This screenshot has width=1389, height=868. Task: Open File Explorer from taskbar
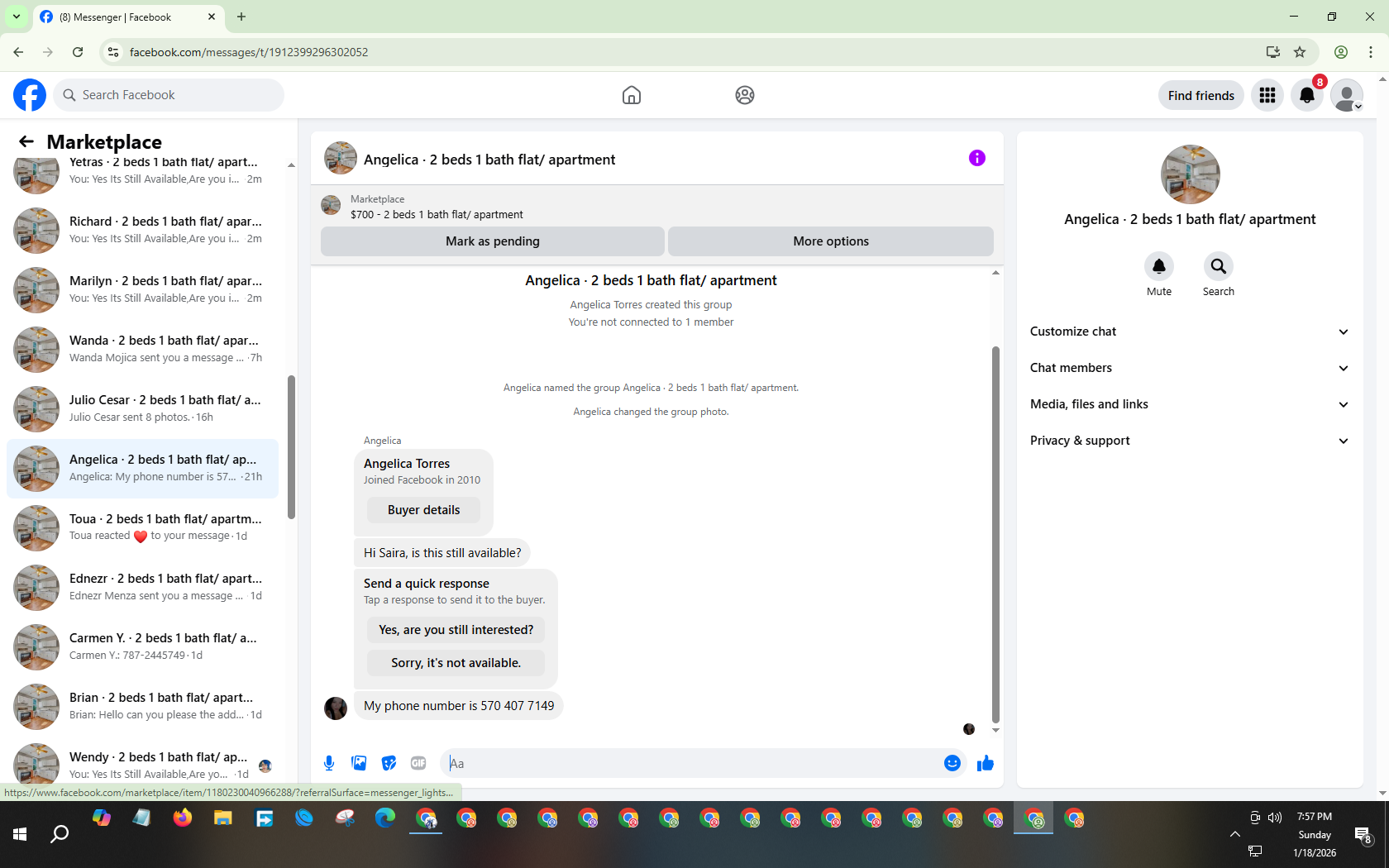(x=222, y=818)
